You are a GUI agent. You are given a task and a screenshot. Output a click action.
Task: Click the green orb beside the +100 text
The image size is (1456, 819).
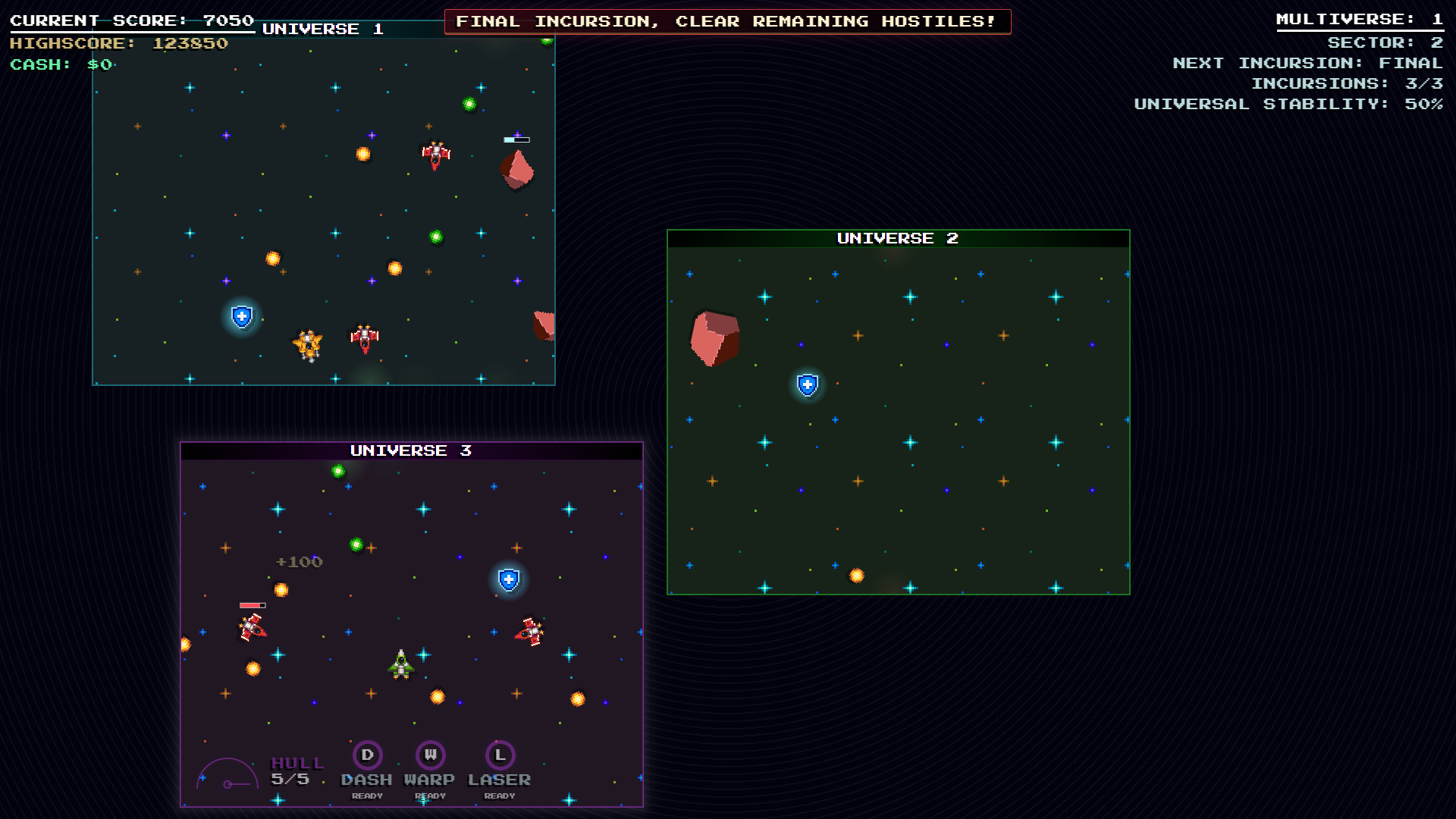click(356, 544)
